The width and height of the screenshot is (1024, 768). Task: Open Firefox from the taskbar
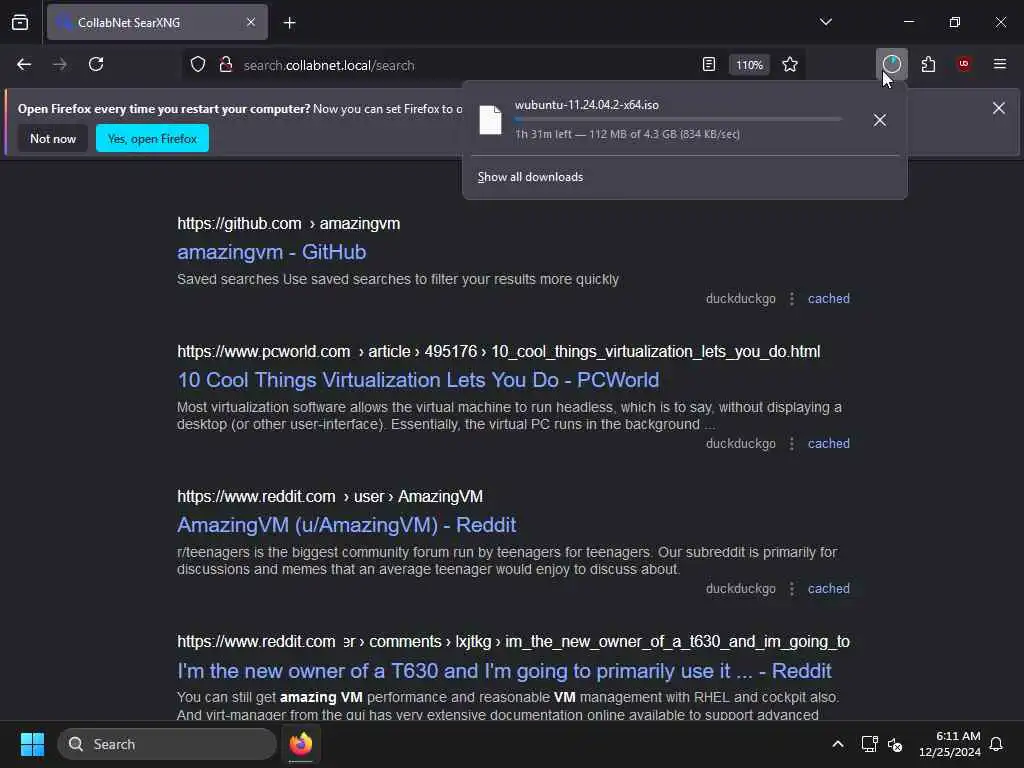301,744
